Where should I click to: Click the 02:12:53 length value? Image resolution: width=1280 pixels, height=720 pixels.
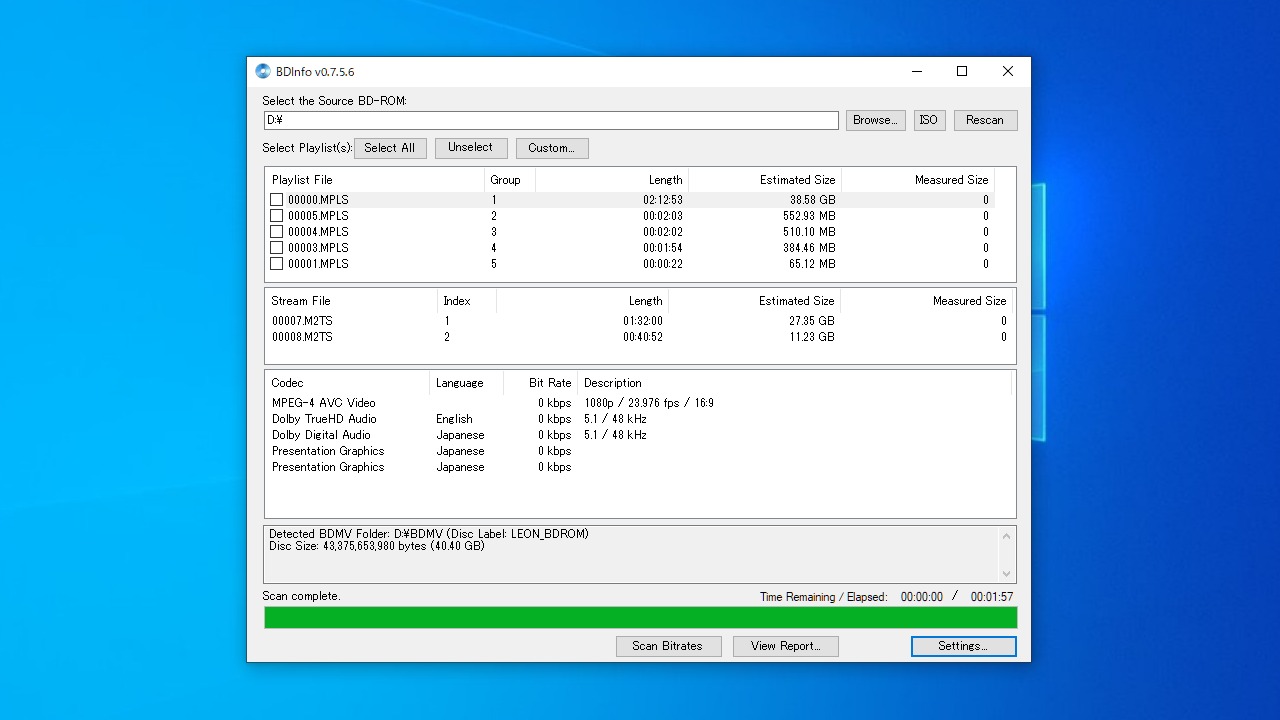(x=663, y=200)
